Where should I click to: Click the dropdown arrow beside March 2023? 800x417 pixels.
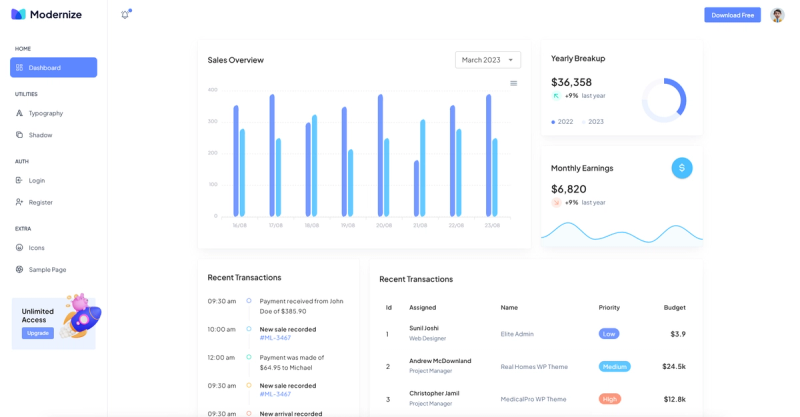pos(510,60)
